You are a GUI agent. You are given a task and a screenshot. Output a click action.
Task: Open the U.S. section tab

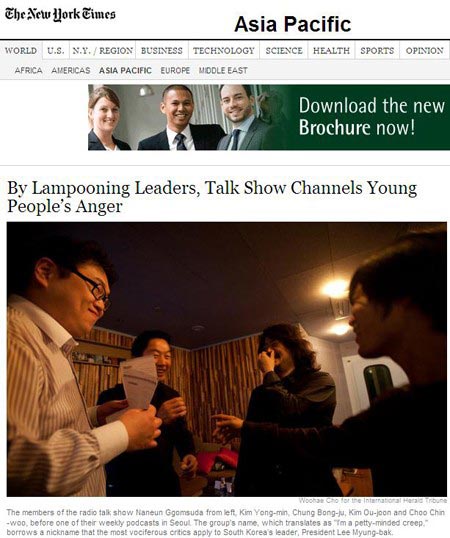click(x=56, y=50)
